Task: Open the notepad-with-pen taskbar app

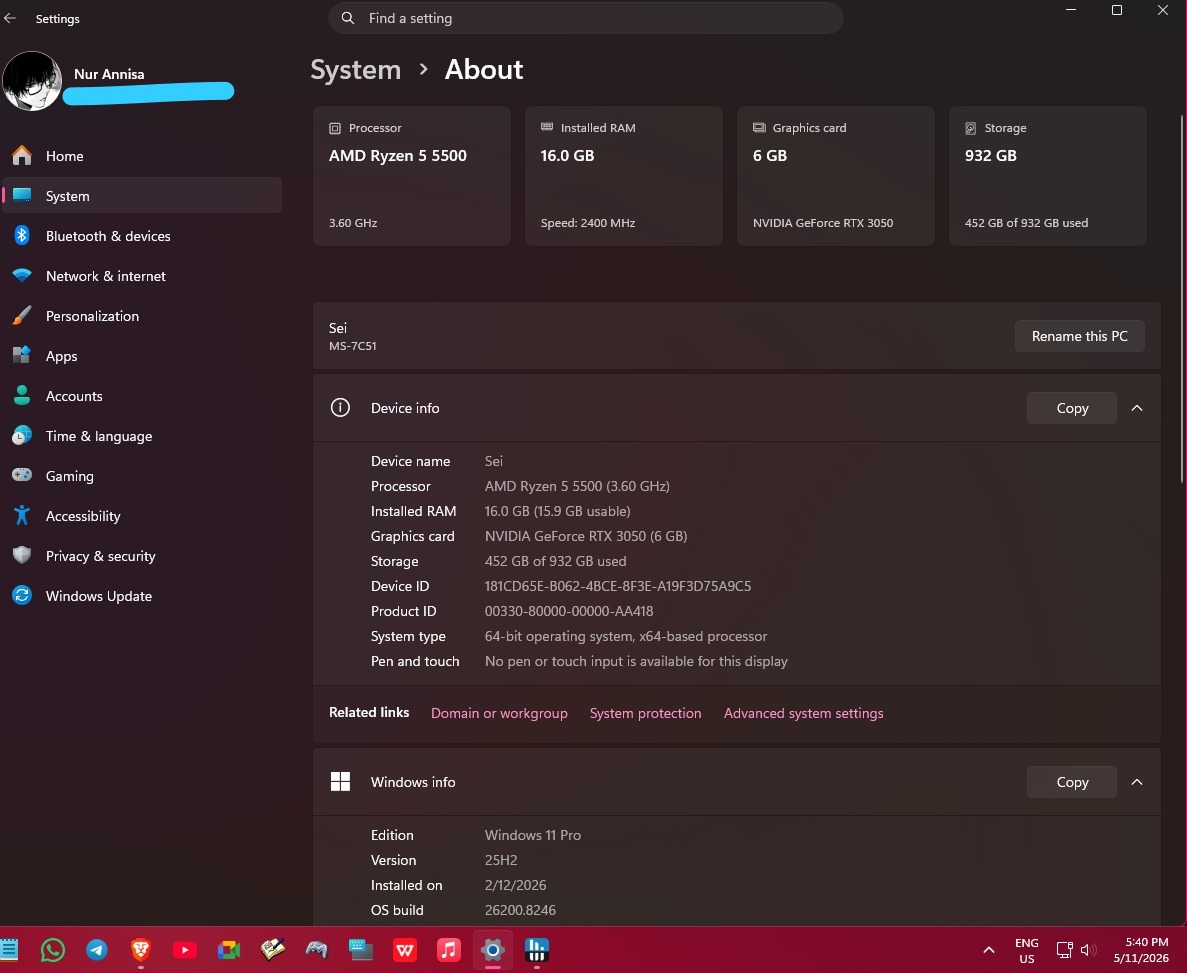Action: (273, 950)
